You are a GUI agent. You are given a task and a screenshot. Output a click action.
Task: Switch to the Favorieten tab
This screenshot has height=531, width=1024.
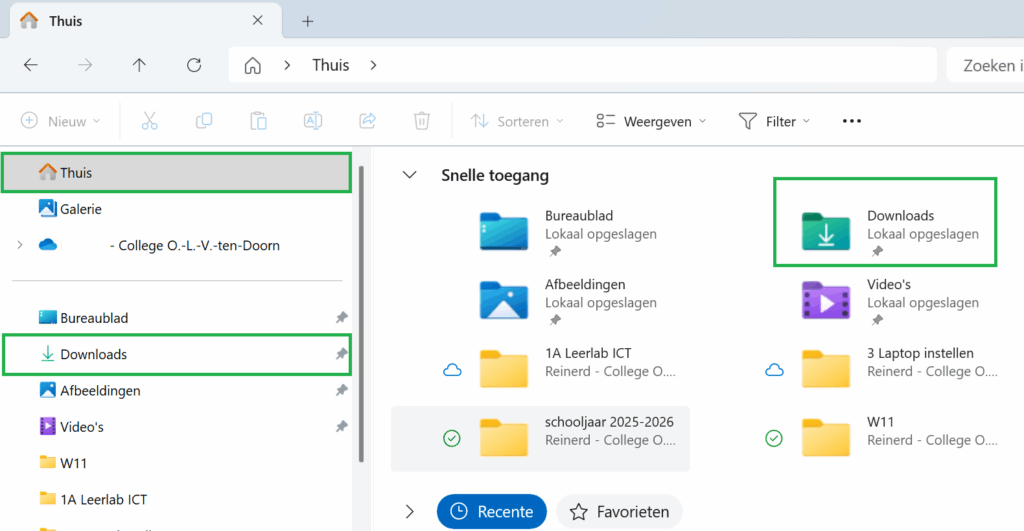coord(619,512)
